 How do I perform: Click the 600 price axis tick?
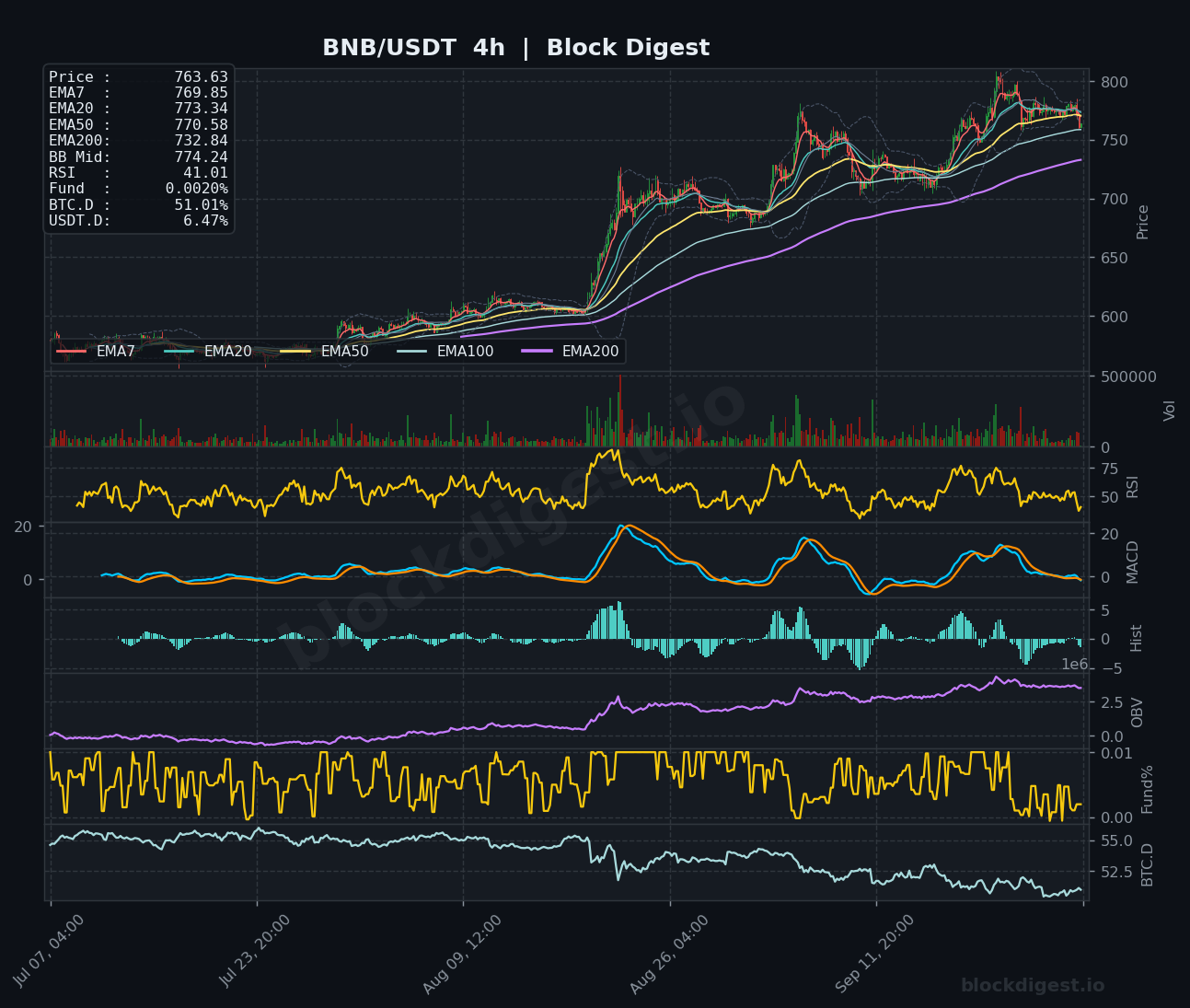click(1115, 317)
